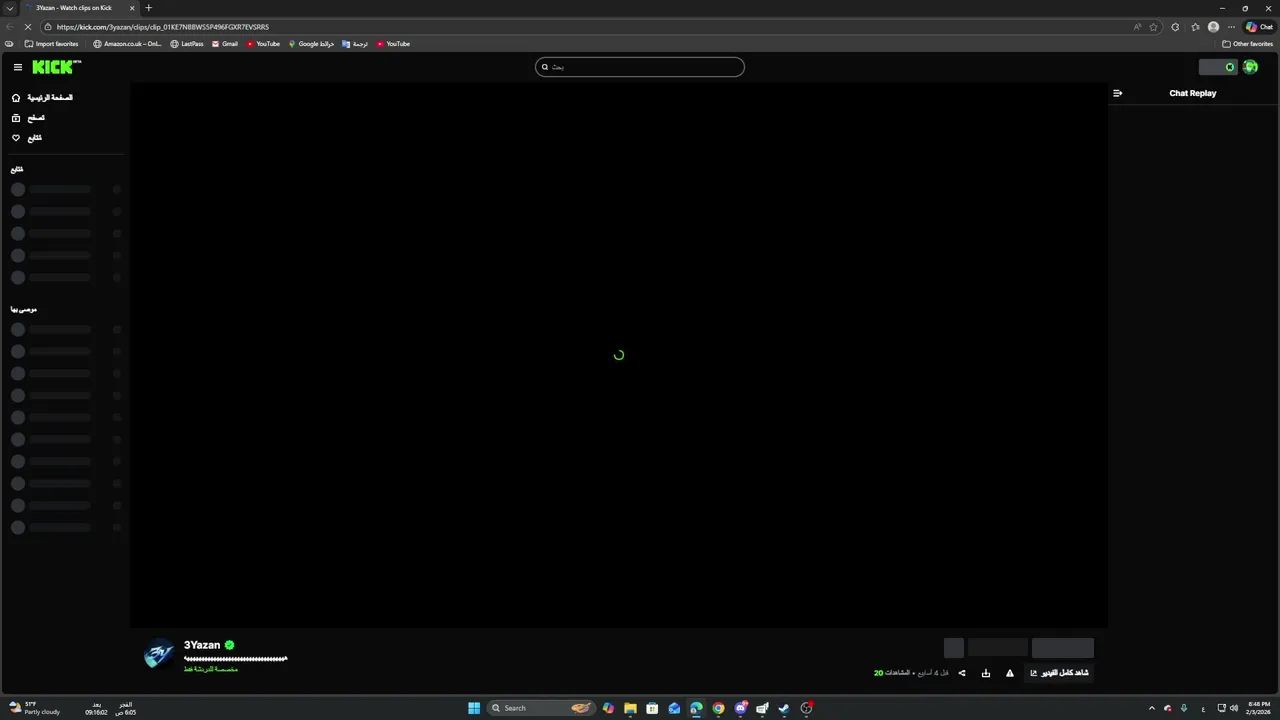1280x720 pixels.
Task: Open the browser profile icon
Action: point(1213,27)
